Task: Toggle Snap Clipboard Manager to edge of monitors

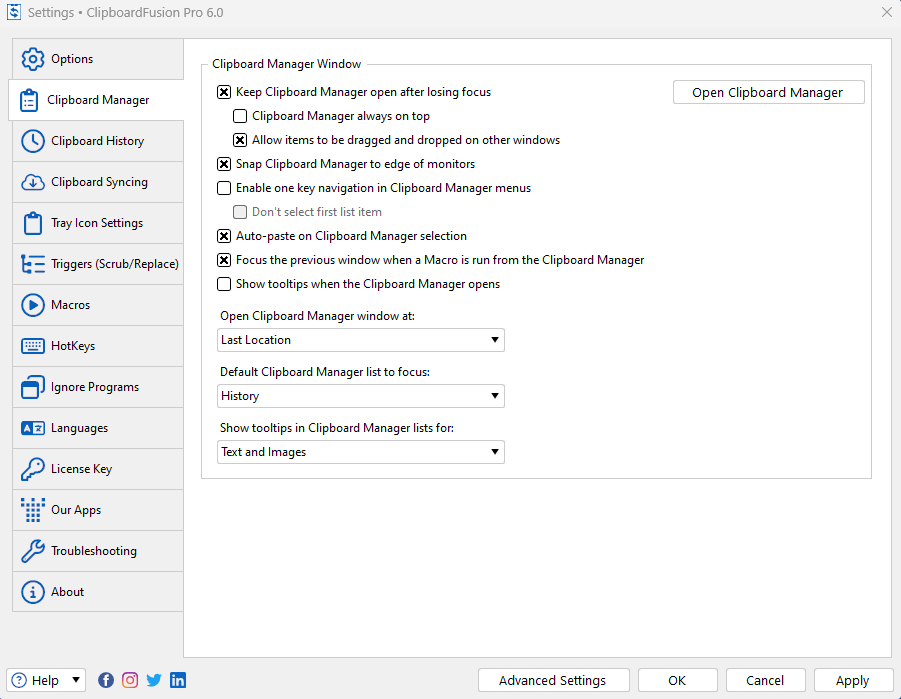Action: click(224, 164)
